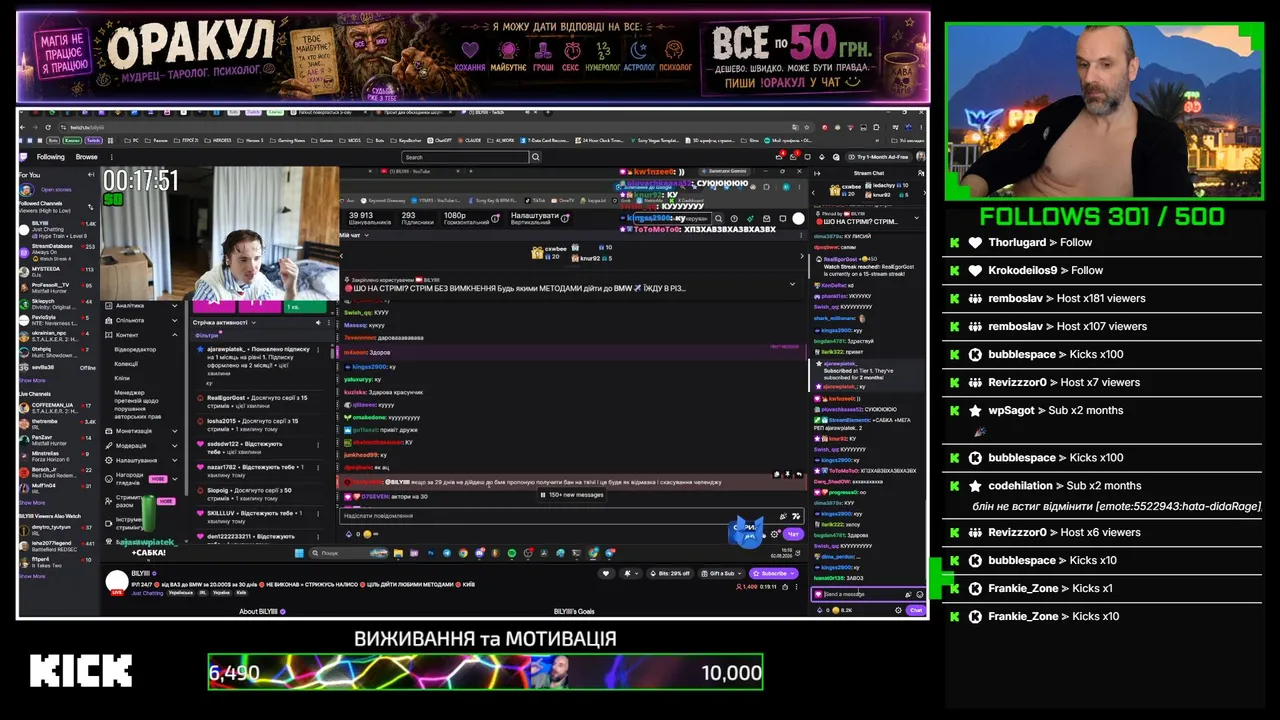Screen dimensions: 1280x720
Task: Open the Browse tab
Action: pos(87,157)
